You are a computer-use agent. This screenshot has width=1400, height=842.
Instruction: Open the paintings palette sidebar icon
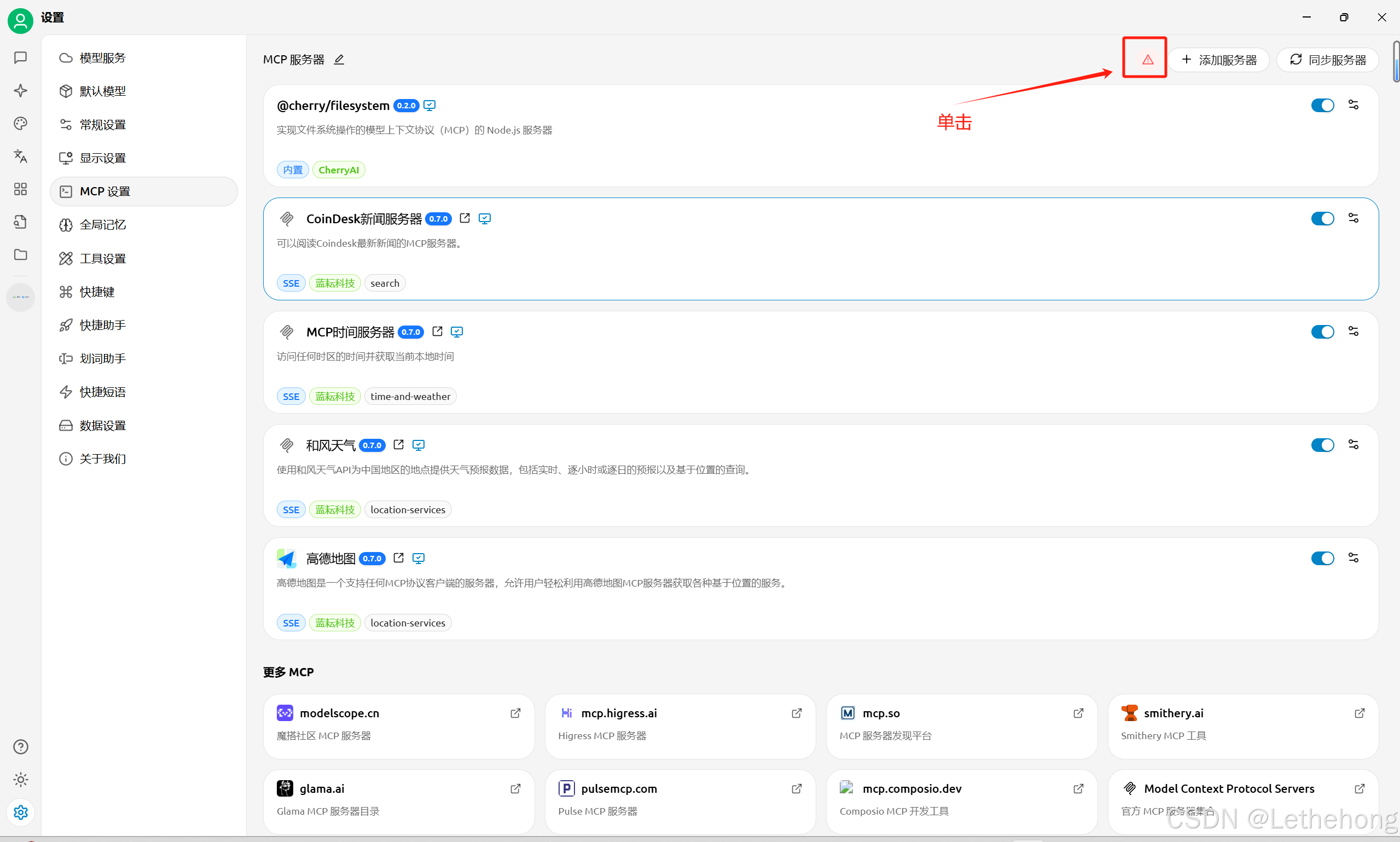(20, 124)
